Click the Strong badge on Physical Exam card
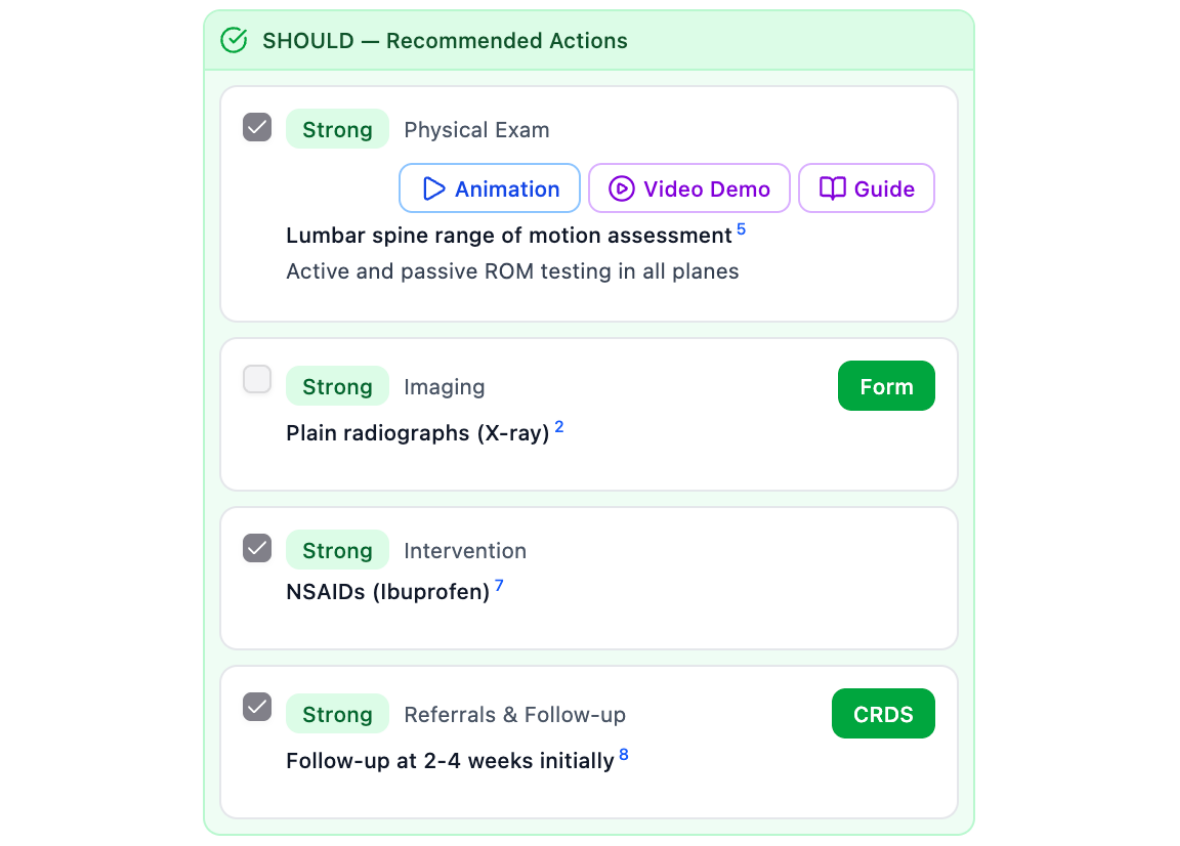 (337, 130)
